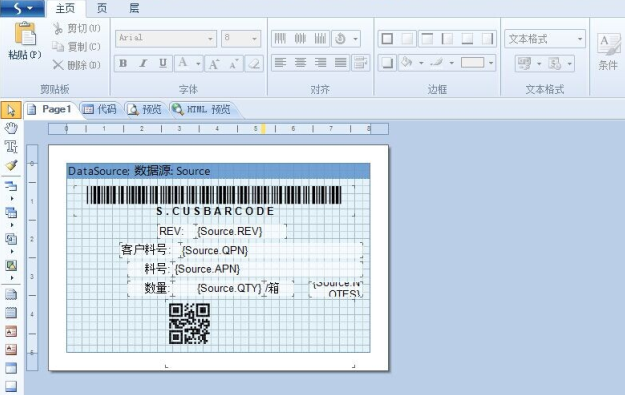
Task: Click the scissors Cut icon
Action: coord(58,28)
